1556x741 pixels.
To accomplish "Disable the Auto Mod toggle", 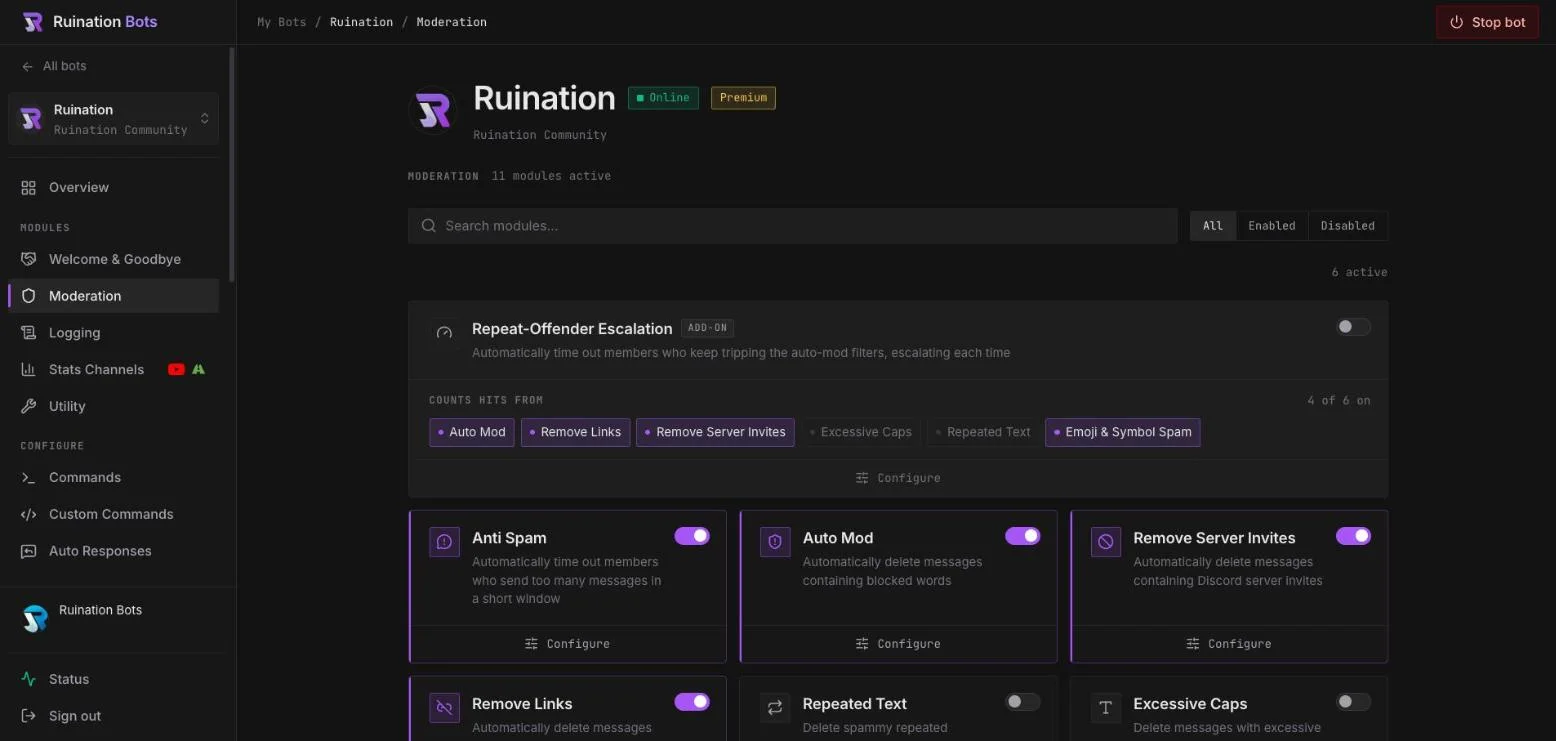I will (x=1022, y=536).
